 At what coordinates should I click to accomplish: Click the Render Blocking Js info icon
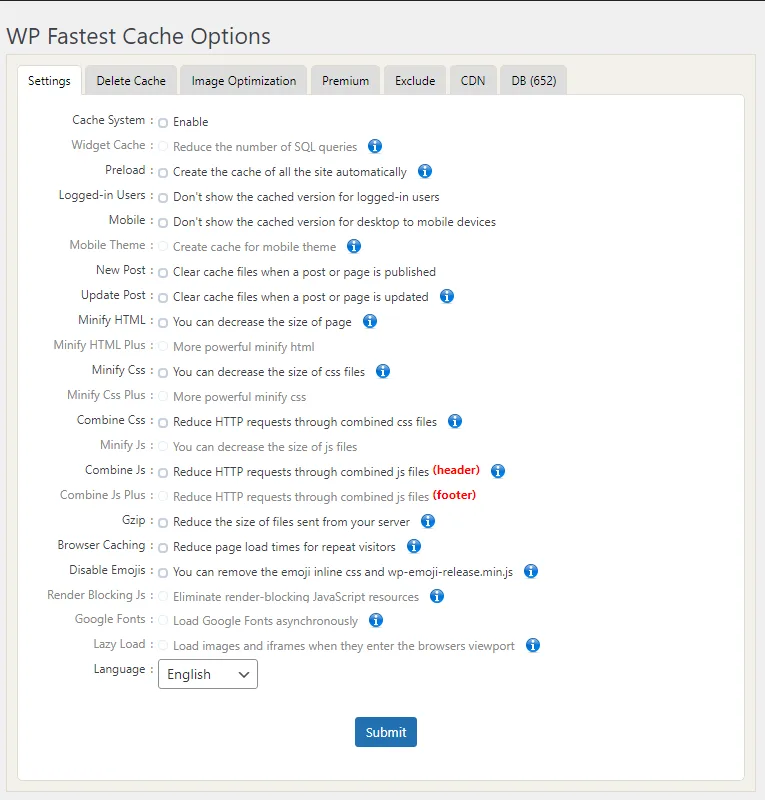point(436,596)
